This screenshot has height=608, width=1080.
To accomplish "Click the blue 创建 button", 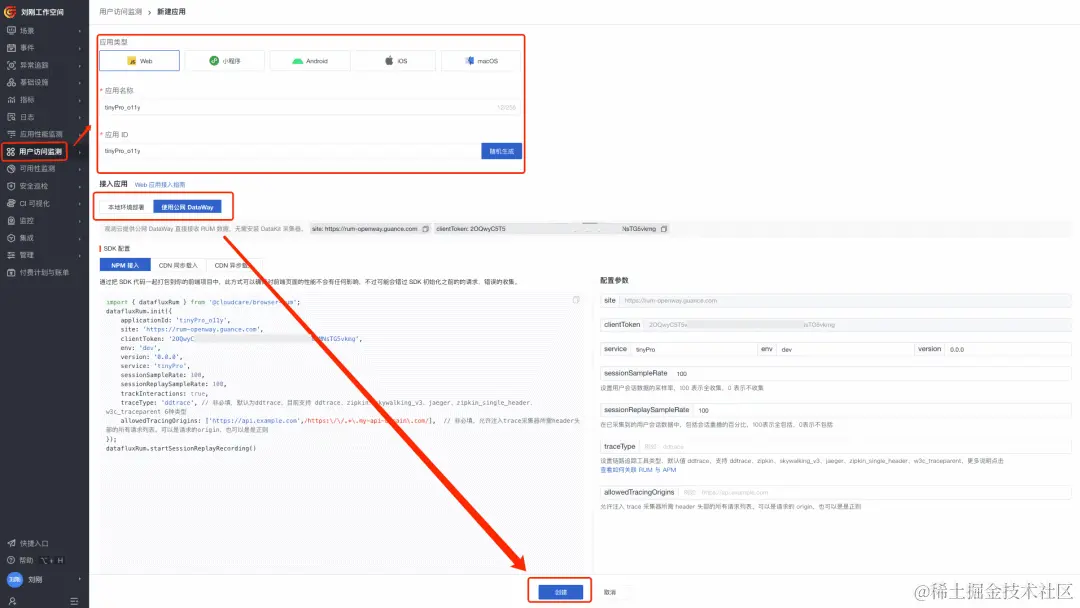I will click(x=560, y=591).
